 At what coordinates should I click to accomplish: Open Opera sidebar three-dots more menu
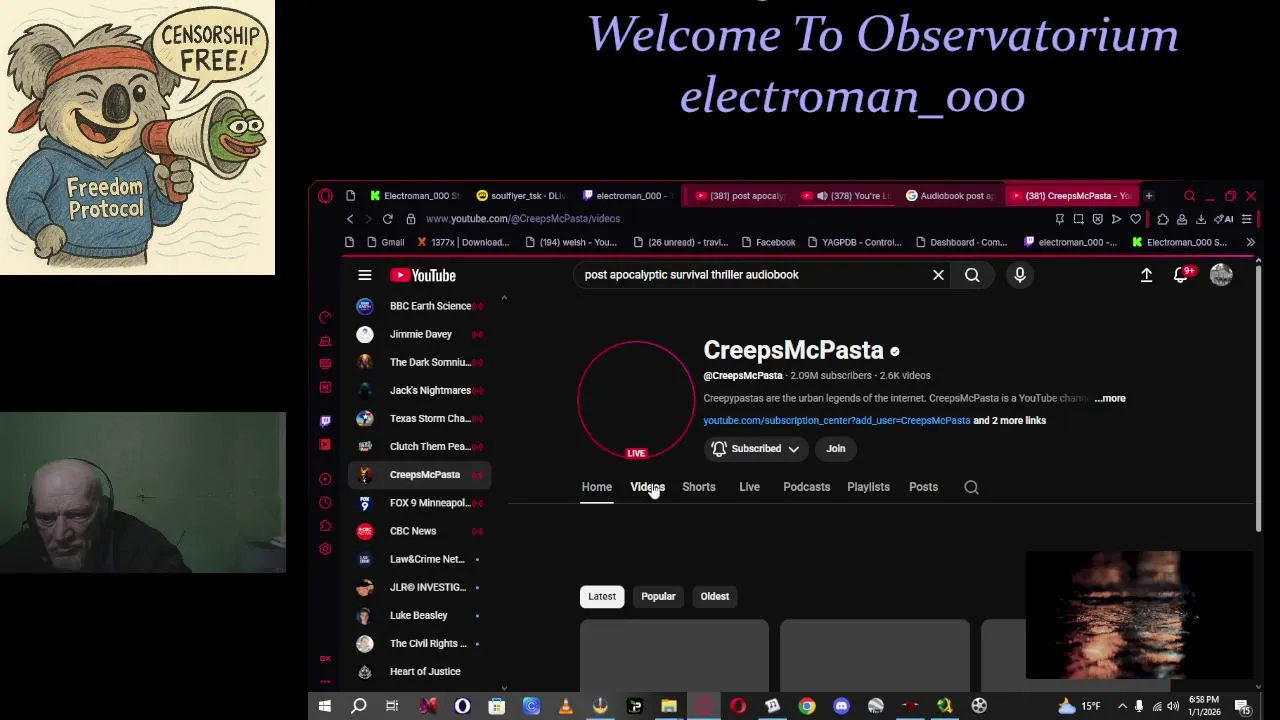coord(325,682)
